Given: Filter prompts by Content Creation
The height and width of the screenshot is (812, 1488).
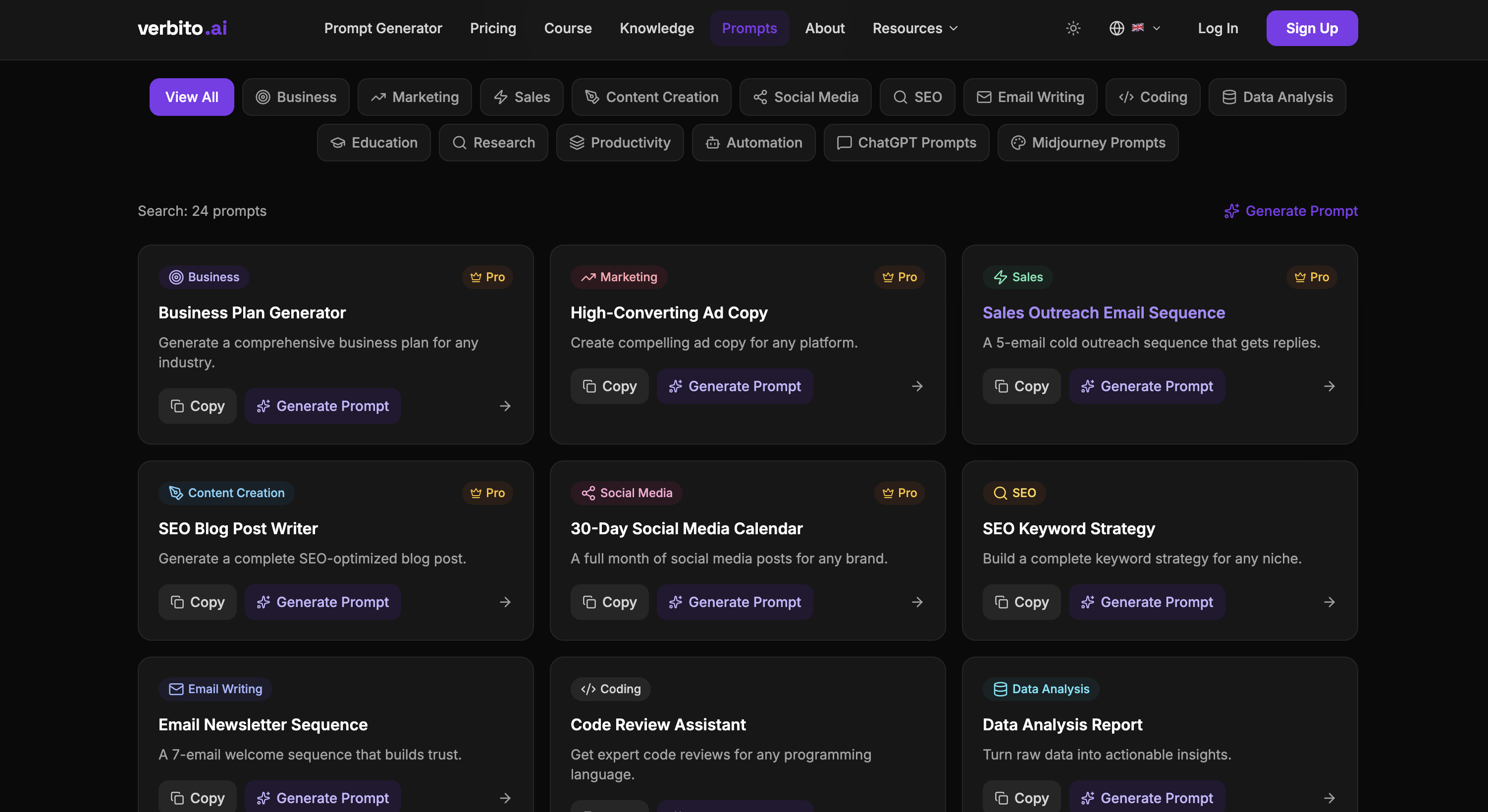Looking at the screenshot, I should [651, 97].
